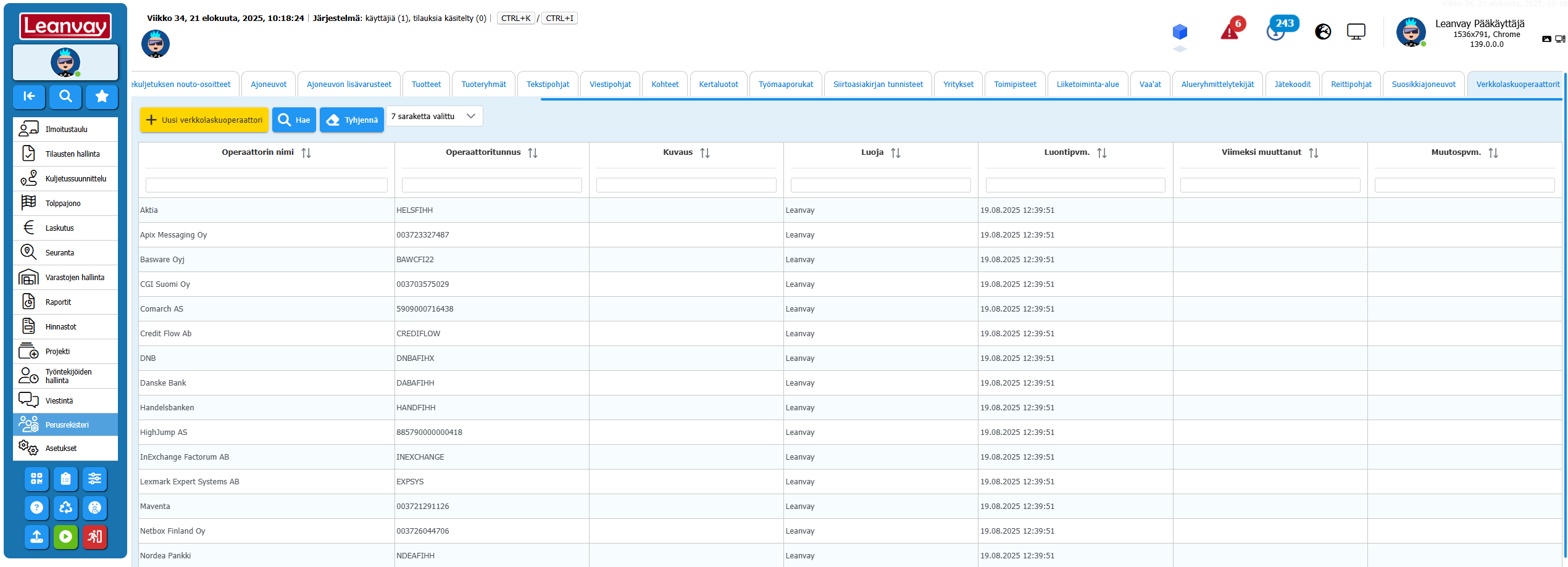Sort by Operaattorin nimi column
Viewport: 1568px width, 567px height.
[306, 153]
